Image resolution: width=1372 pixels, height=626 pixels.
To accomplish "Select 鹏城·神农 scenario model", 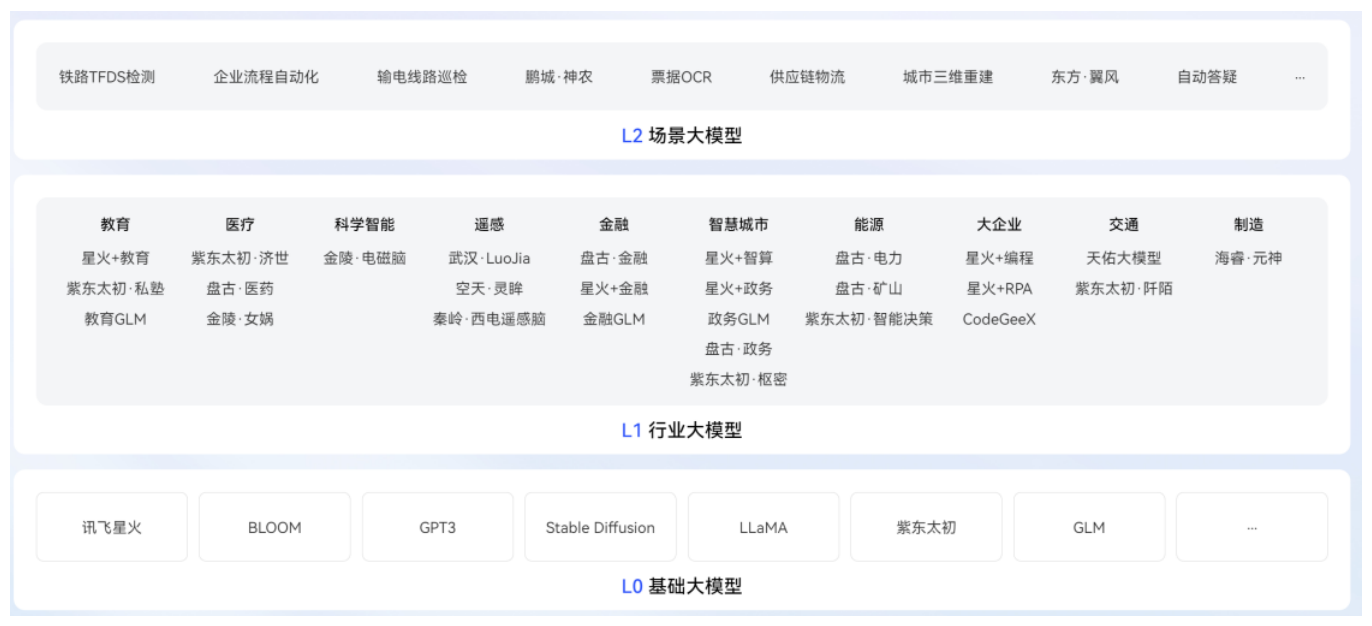I will tap(559, 77).
